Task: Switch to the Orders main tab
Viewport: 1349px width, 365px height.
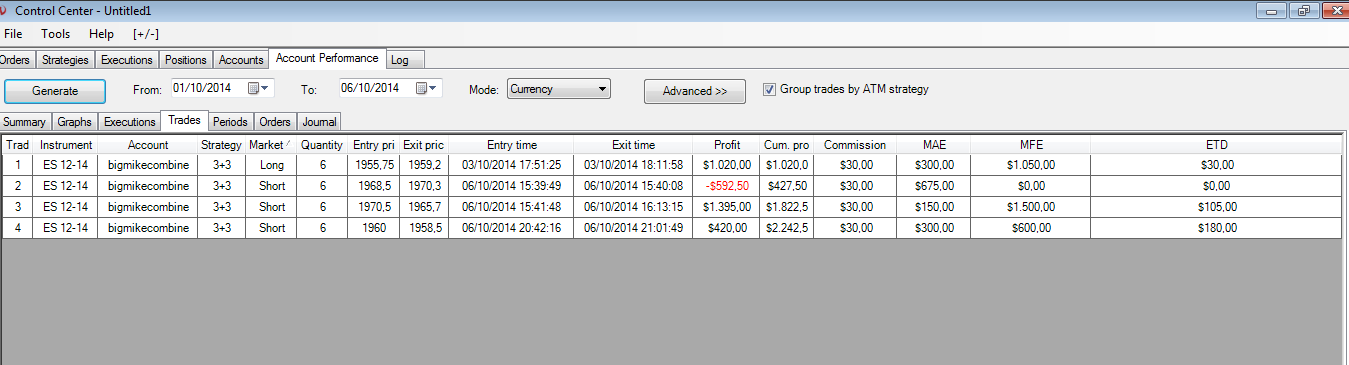Action: coord(16,60)
